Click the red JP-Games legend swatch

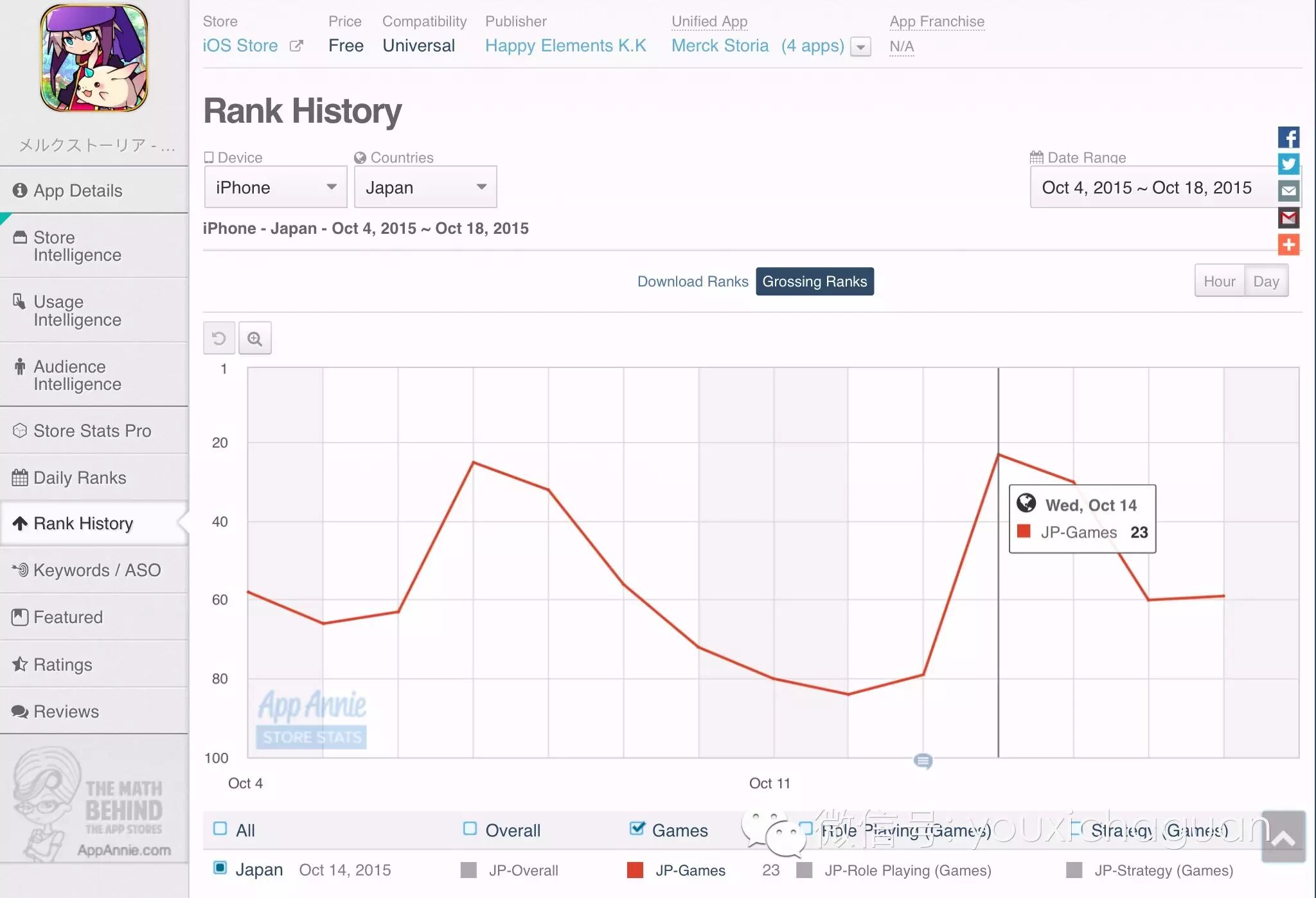pos(635,870)
